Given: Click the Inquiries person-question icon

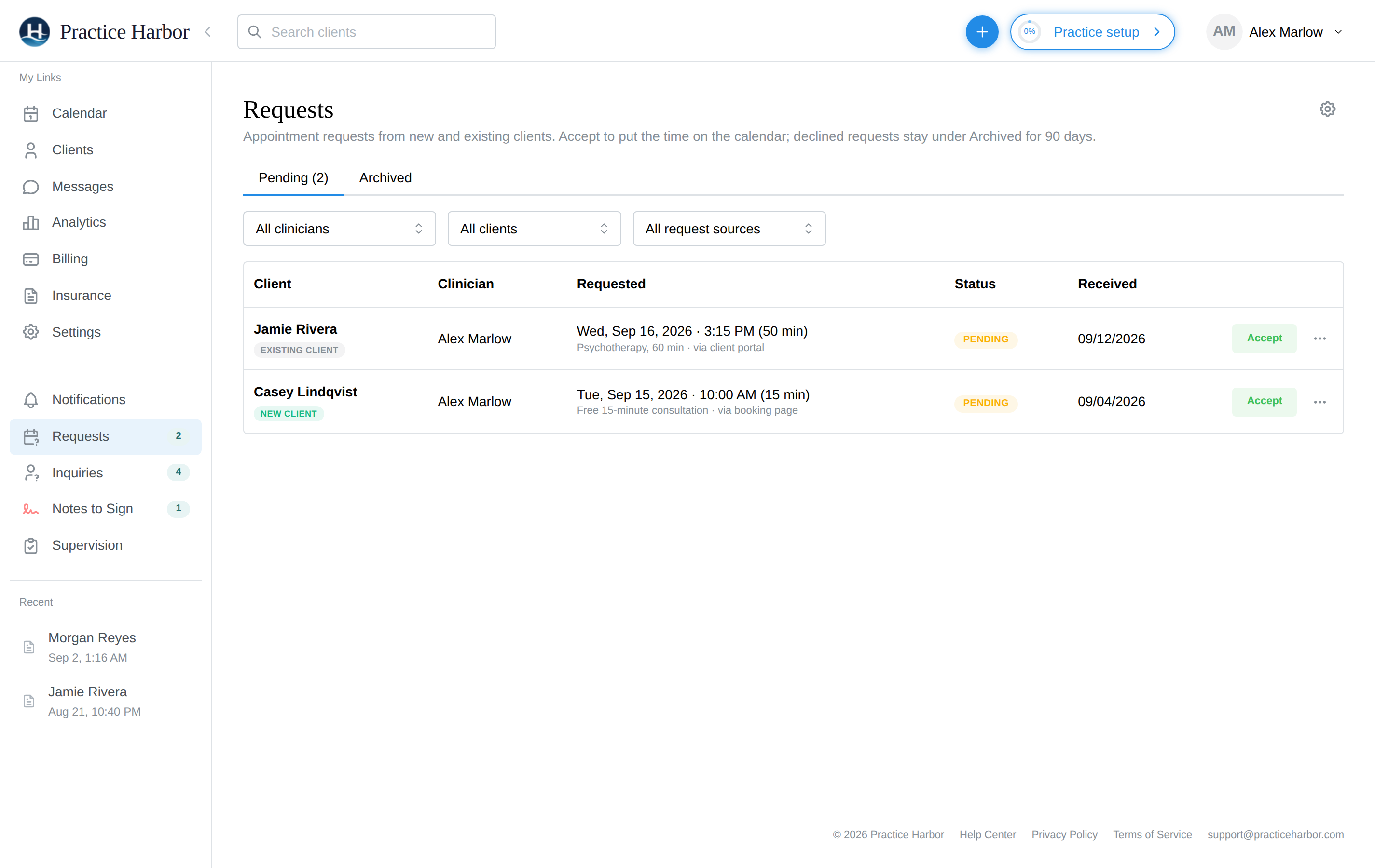Looking at the screenshot, I should [x=31, y=473].
